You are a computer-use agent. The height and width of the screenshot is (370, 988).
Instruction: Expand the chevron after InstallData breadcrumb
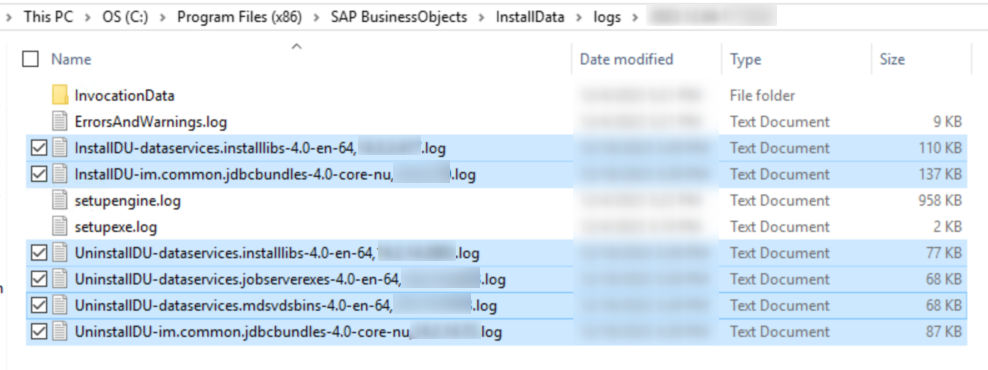click(578, 17)
